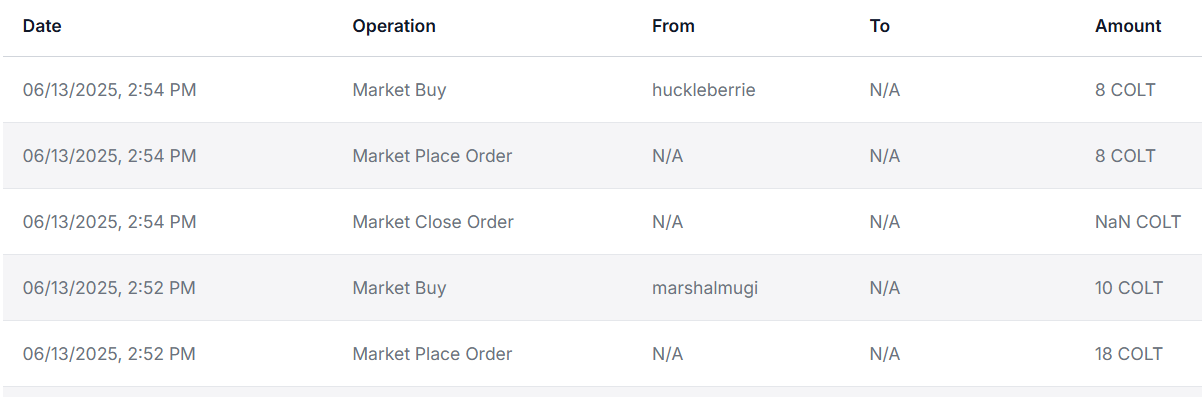This screenshot has height=397, width=1202.
Task: Open the marshalmugi sender name
Action: (705, 288)
